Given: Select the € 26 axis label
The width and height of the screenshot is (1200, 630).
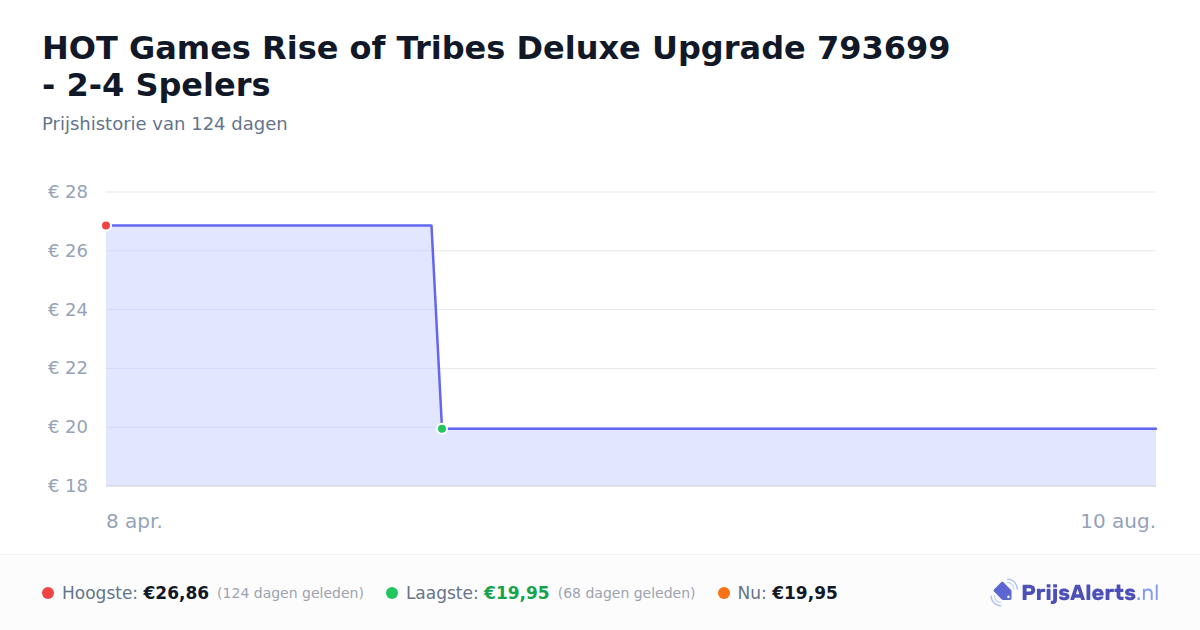Looking at the screenshot, I should [68, 251].
